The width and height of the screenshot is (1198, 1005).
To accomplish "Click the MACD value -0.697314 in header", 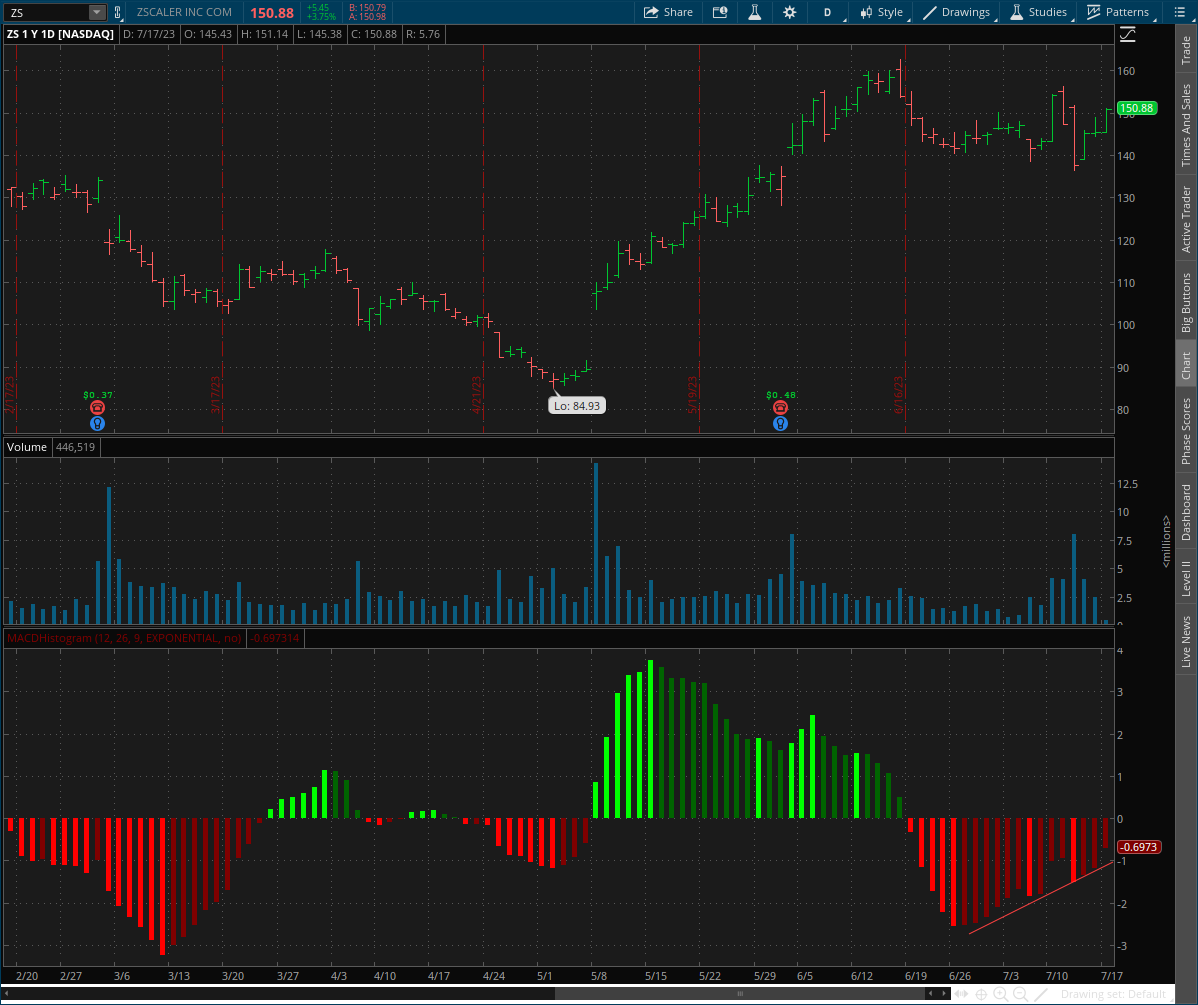I will 275,638.
